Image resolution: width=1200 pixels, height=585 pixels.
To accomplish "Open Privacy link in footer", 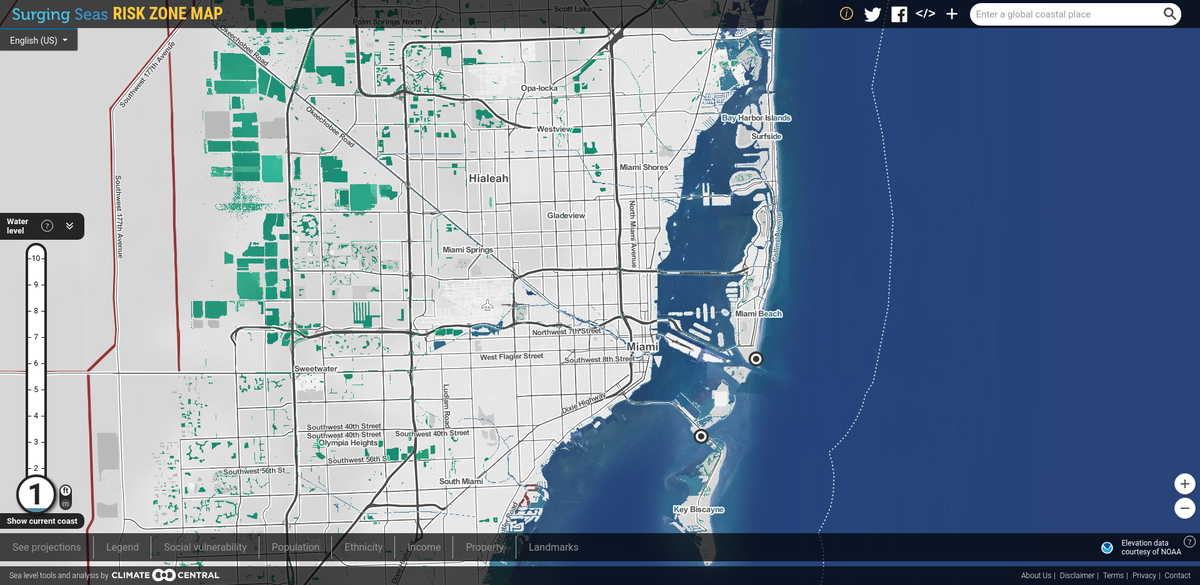I will point(1144,575).
